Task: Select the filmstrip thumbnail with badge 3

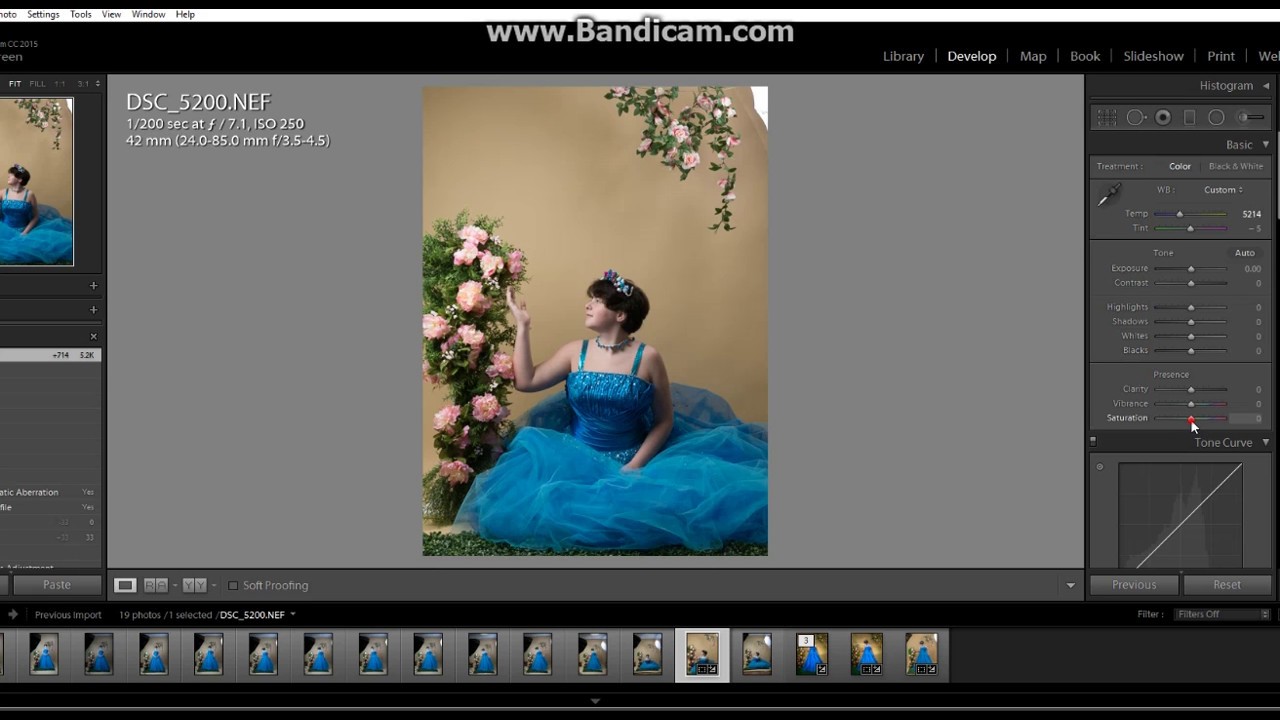Action: tap(812, 655)
